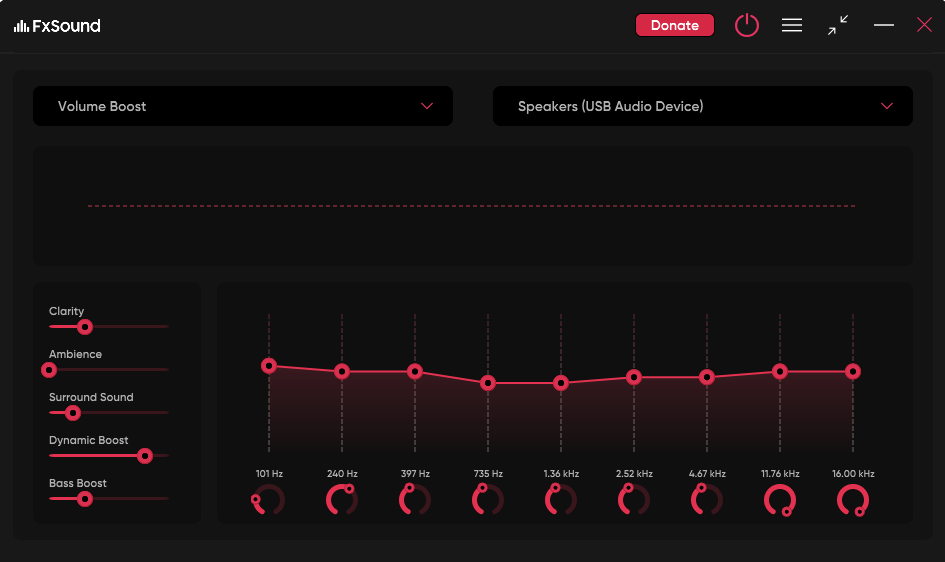Open the hamburger menu
Screen dimensions: 945x562
(792, 25)
